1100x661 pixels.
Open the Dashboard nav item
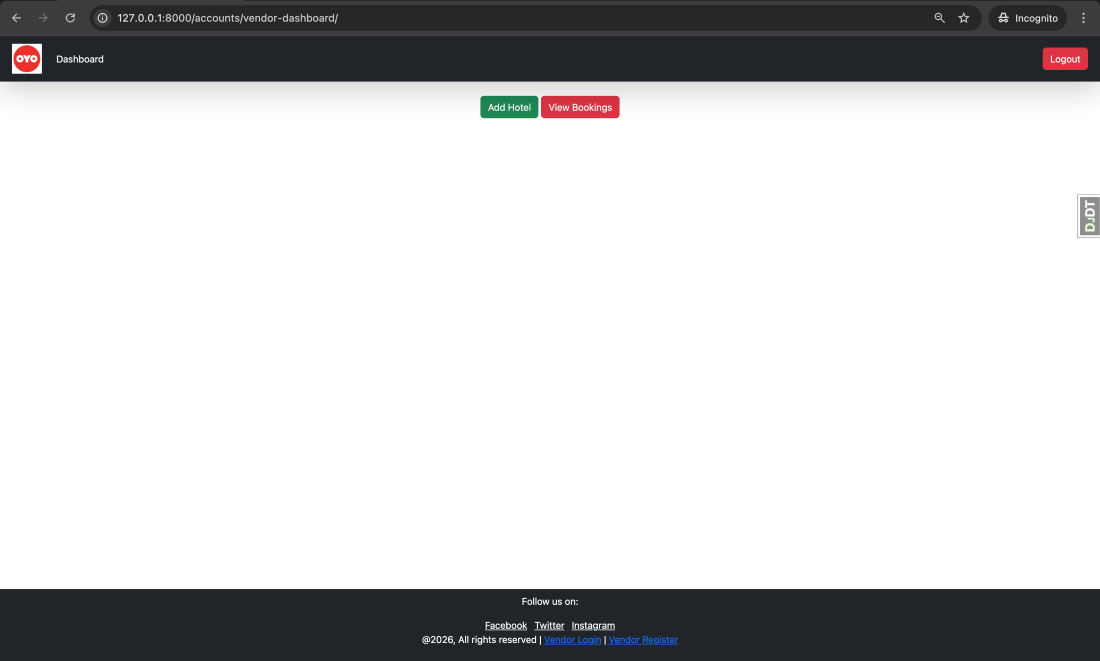click(80, 60)
